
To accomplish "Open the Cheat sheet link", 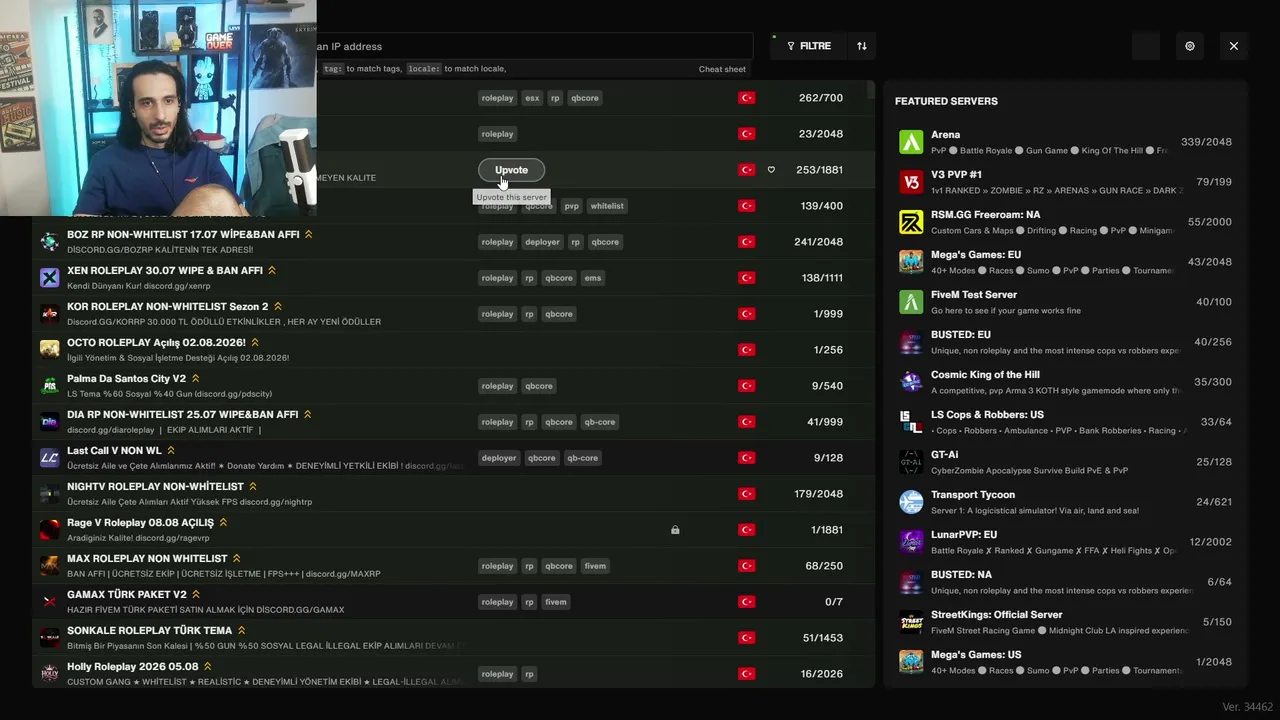I will [722, 69].
